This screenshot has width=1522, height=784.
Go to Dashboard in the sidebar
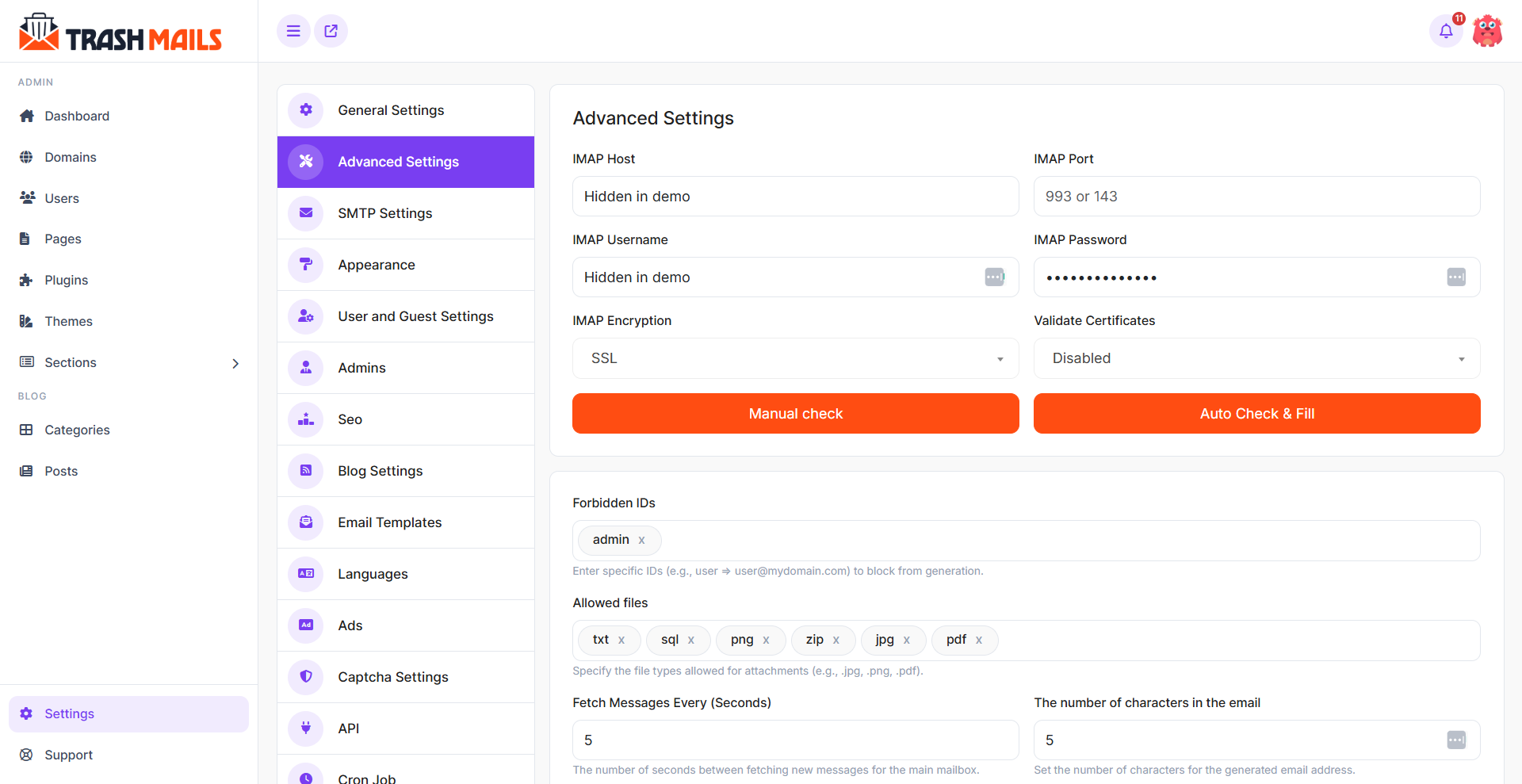(77, 116)
